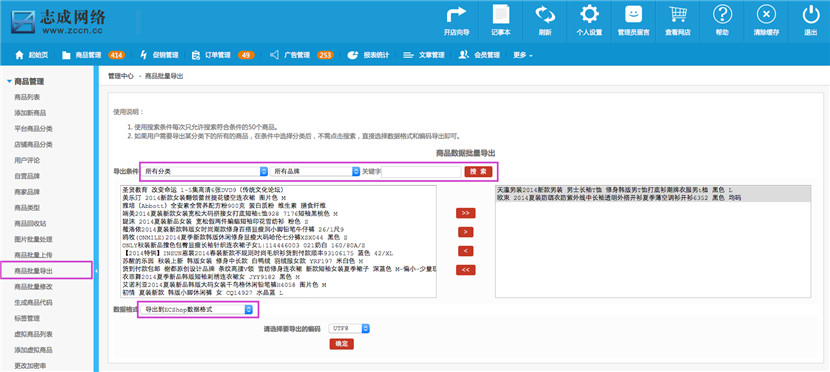Open 添加新商品 in sidebar

coord(30,113)
